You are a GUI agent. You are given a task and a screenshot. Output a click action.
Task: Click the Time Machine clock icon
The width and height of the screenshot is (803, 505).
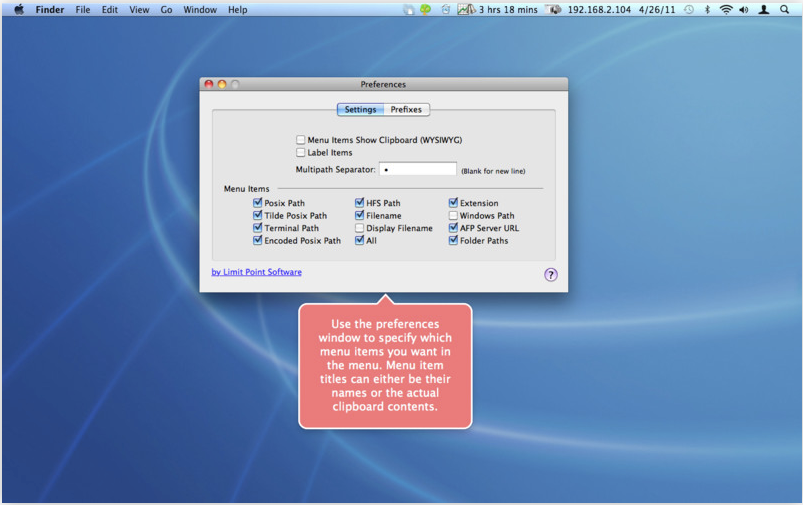tap(688, 10)
